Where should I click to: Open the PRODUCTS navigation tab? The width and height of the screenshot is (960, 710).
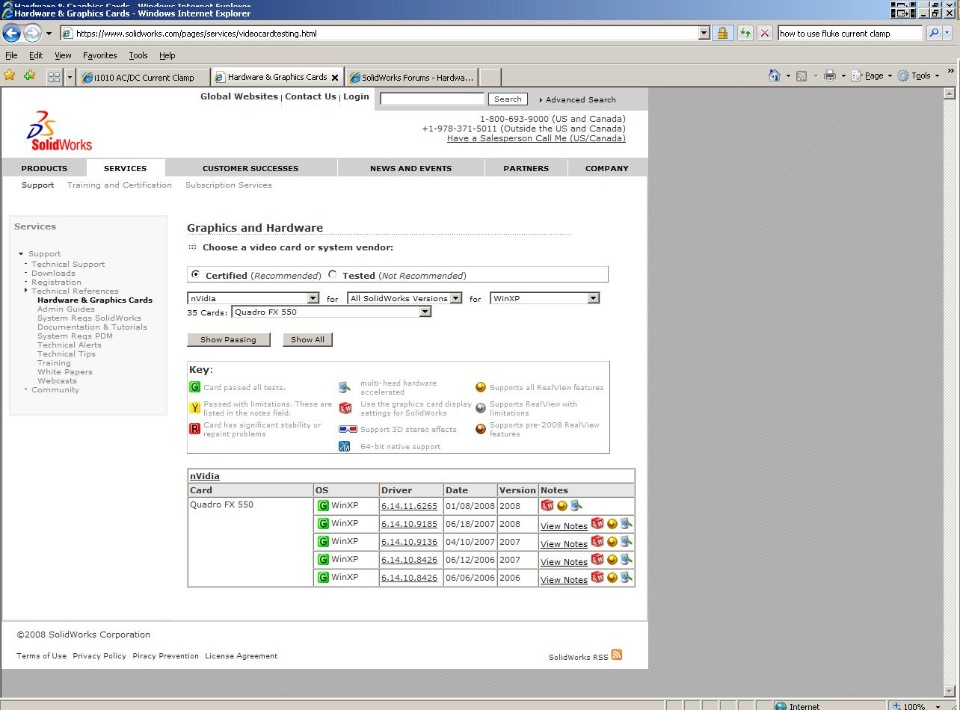click(x=44, y=168)
